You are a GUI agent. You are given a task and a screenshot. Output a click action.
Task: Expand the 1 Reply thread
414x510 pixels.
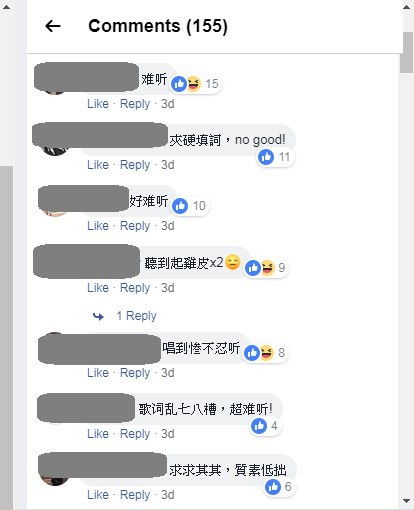click(136, 316)
